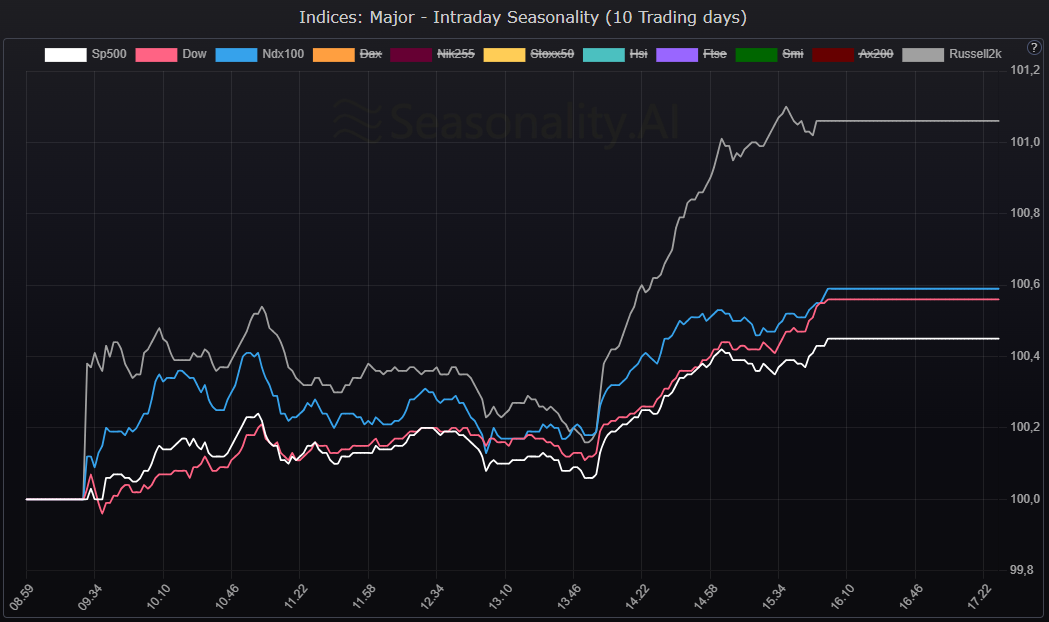Click the 13.10 time axis label
Viewport: 1049px width, 622px height.
500,597
